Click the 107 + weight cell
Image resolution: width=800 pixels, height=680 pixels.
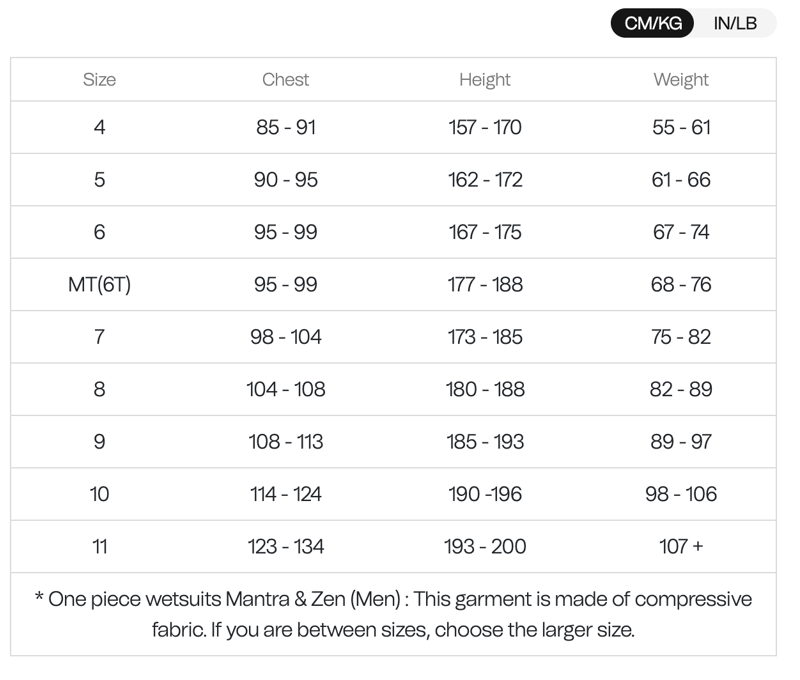click(681, 546)
